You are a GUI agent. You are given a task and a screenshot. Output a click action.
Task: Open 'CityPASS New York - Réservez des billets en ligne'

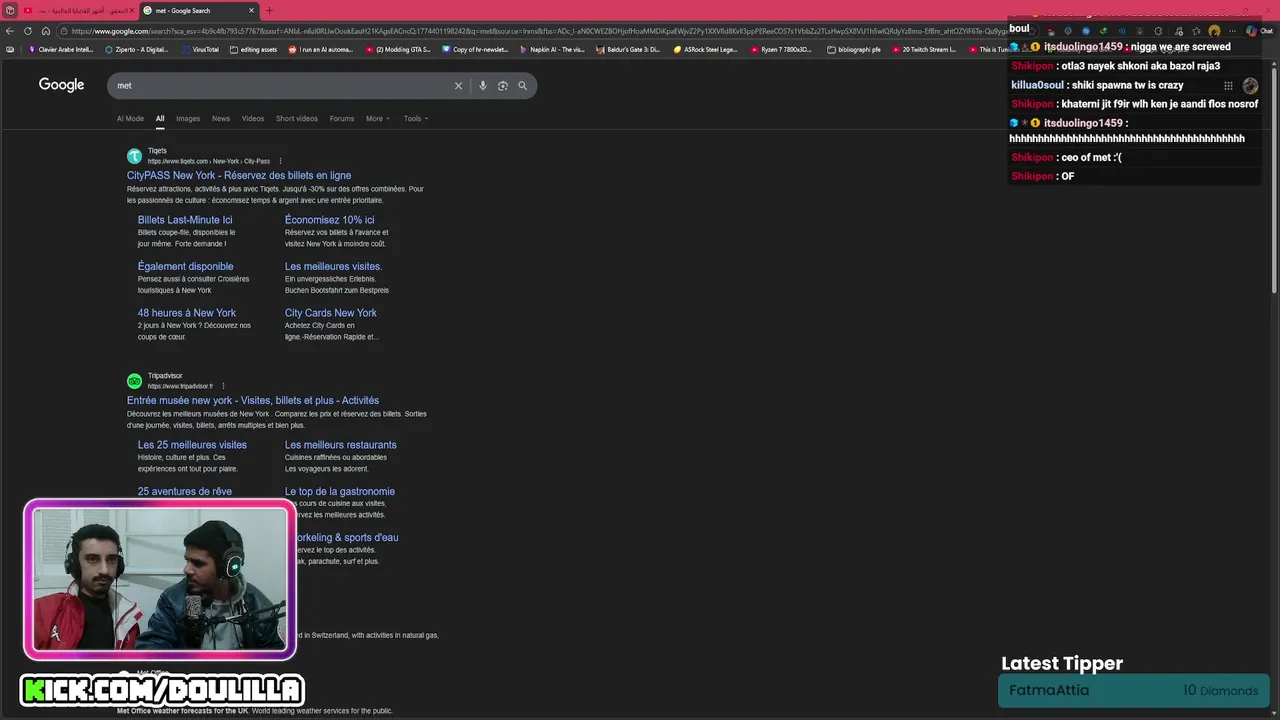click(x=239, y=176)
